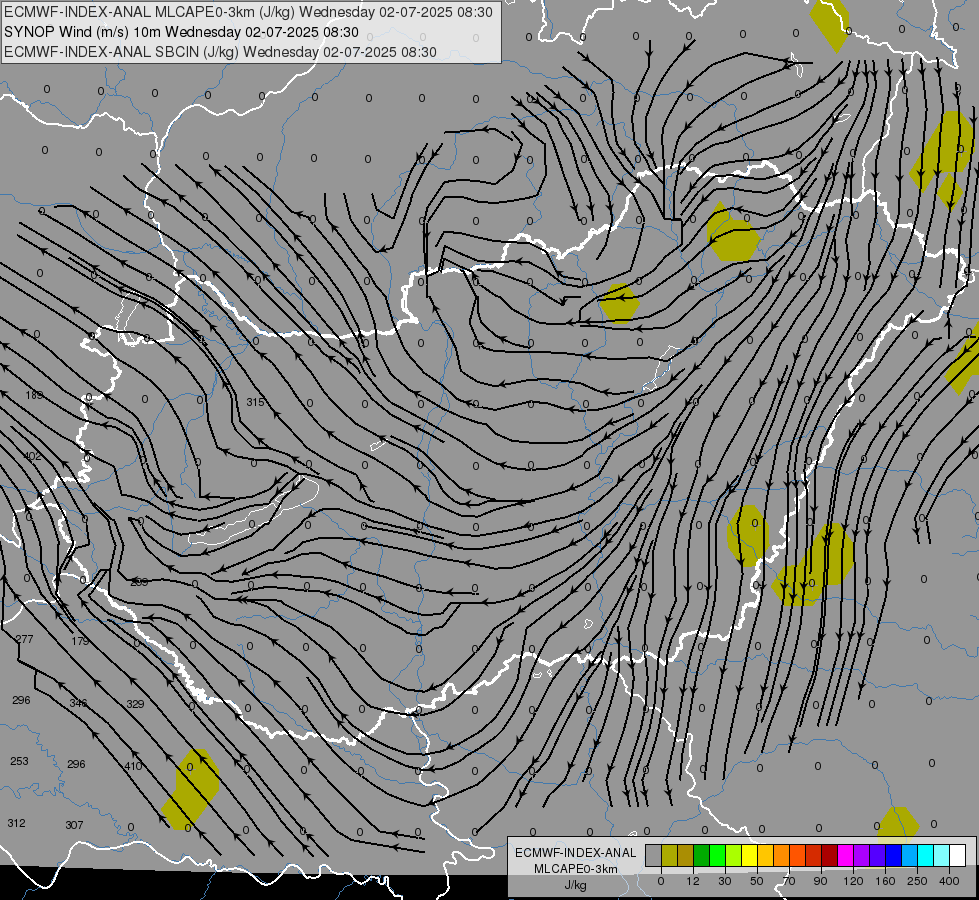
Task: Click the legend label 12
Action: [x=693, y=881]
